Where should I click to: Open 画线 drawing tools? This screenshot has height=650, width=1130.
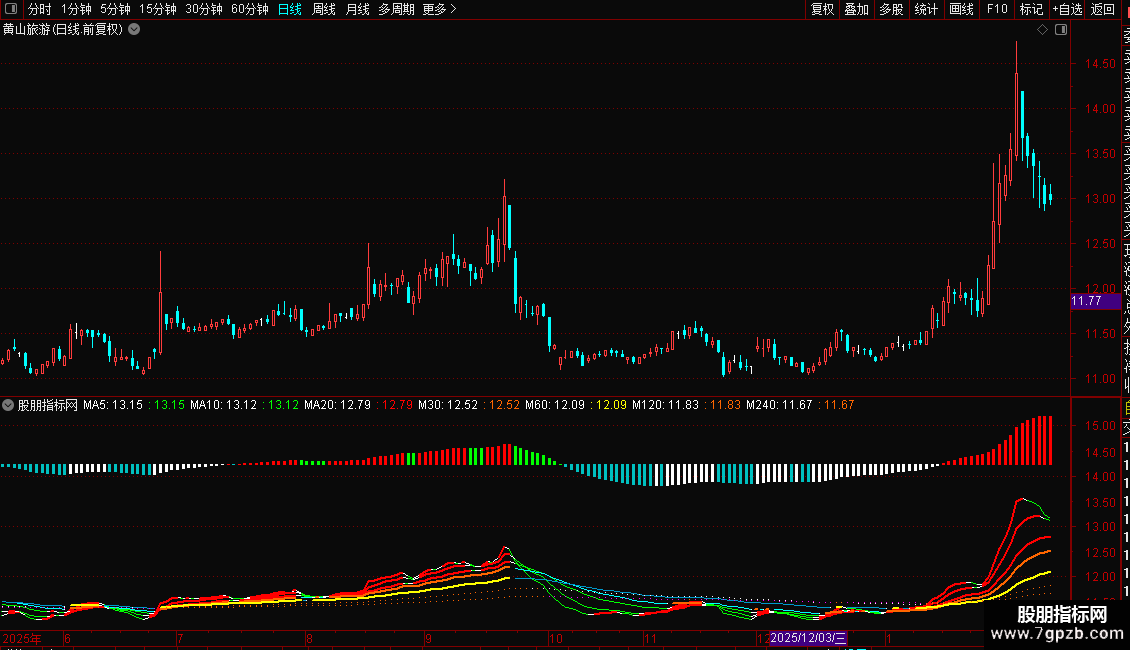pyautogui.click(x=961, y=10)
